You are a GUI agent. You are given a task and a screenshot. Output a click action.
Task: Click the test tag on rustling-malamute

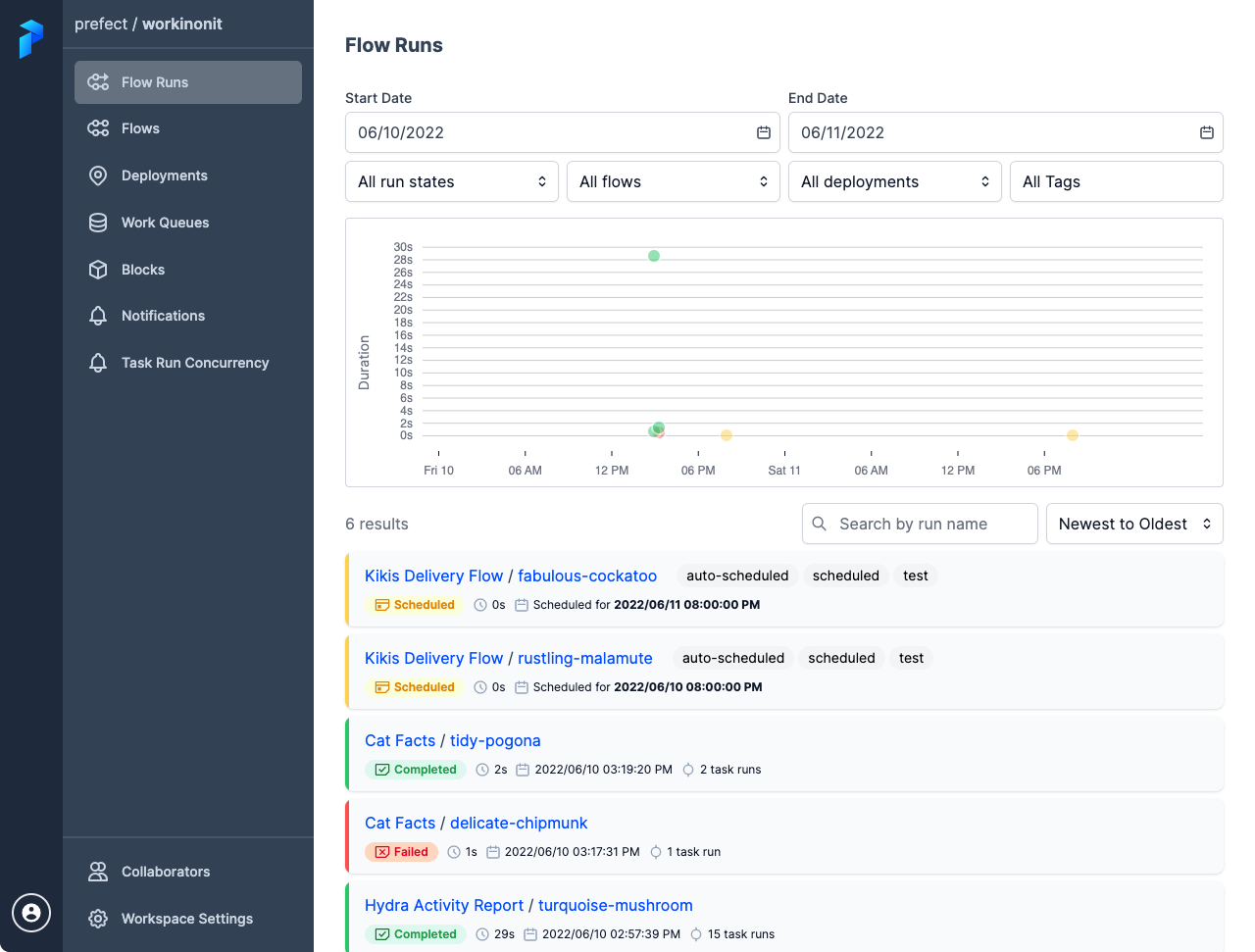pos(912,658)
